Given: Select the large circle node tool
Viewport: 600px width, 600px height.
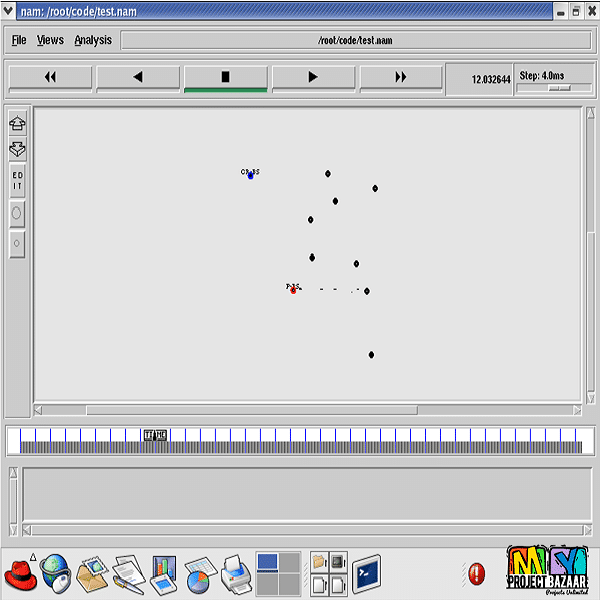Looking at the screenshot, I should pos(17,213).
